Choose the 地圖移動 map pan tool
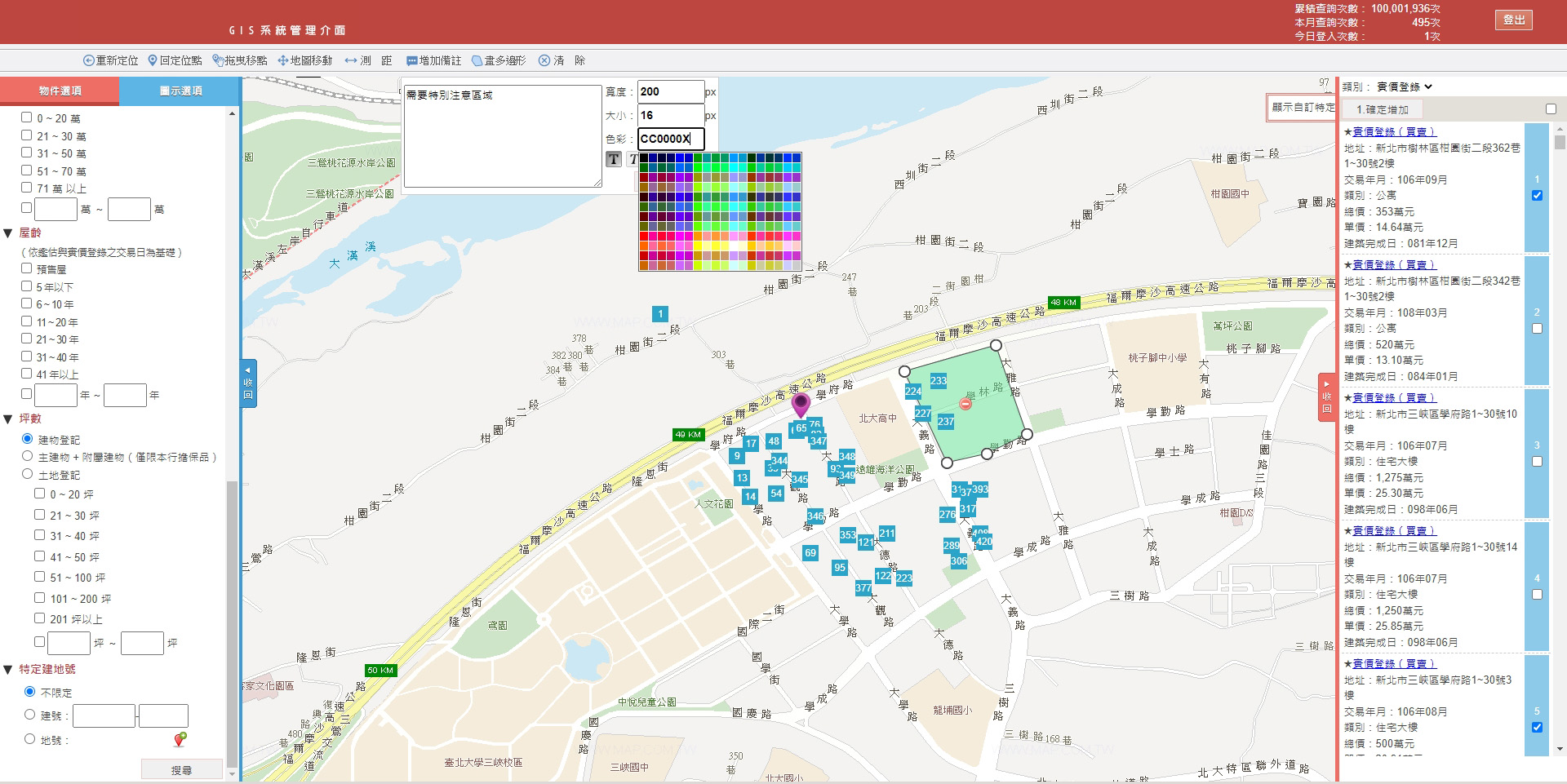 tap(305, 60)
